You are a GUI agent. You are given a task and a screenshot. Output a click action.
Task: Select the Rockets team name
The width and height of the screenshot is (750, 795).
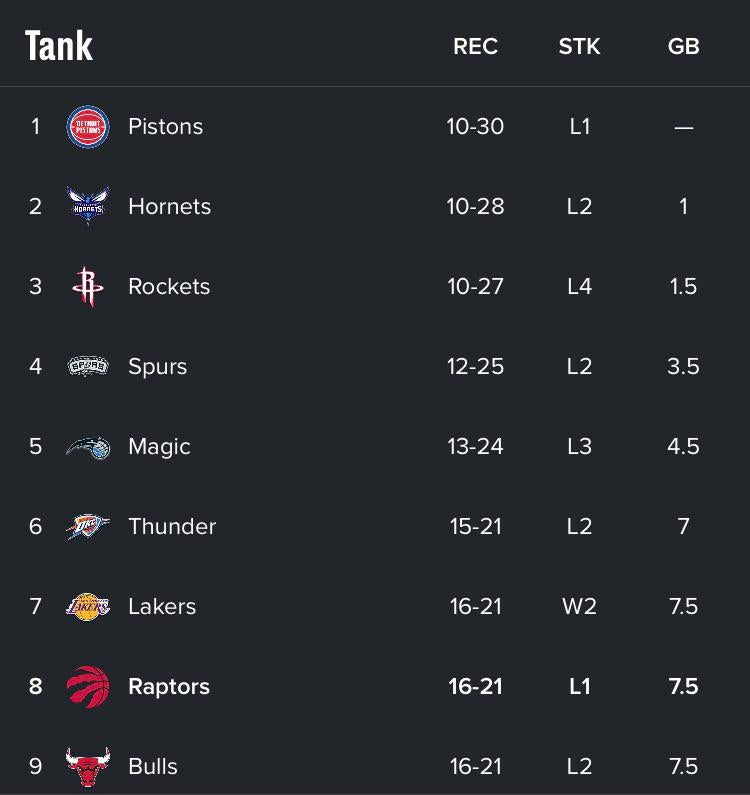169,287
